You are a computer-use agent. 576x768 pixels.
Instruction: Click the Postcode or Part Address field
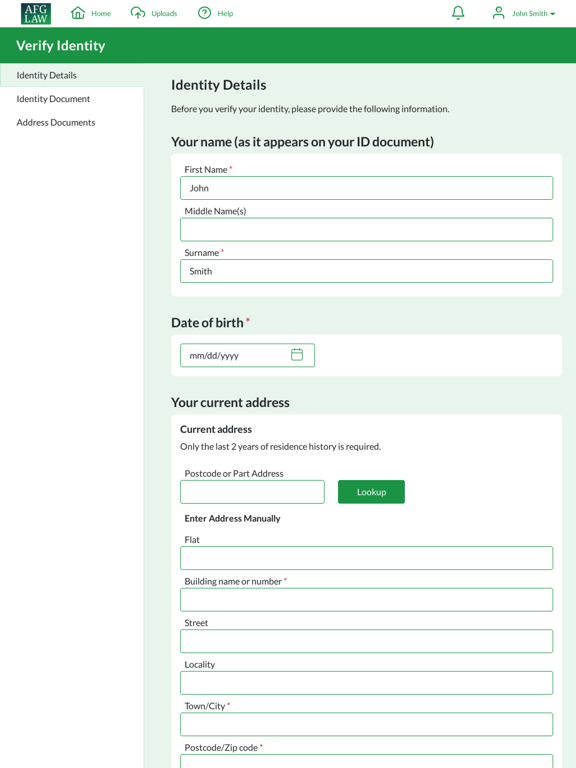252,492
